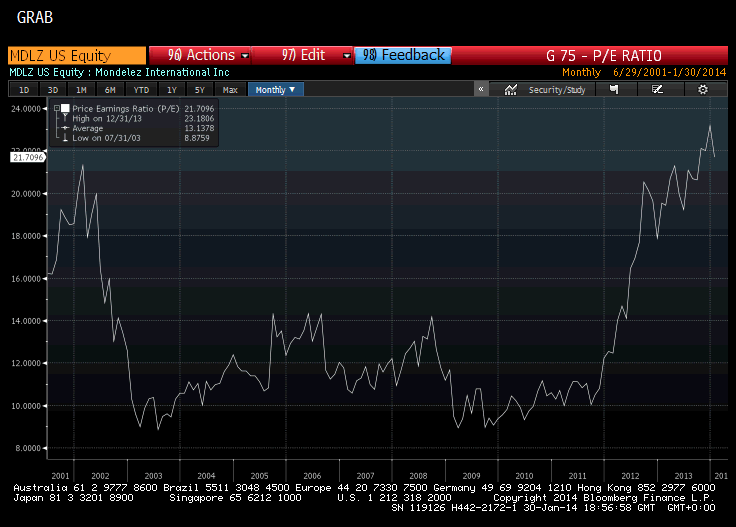Switch to the Max range tab

230,90
